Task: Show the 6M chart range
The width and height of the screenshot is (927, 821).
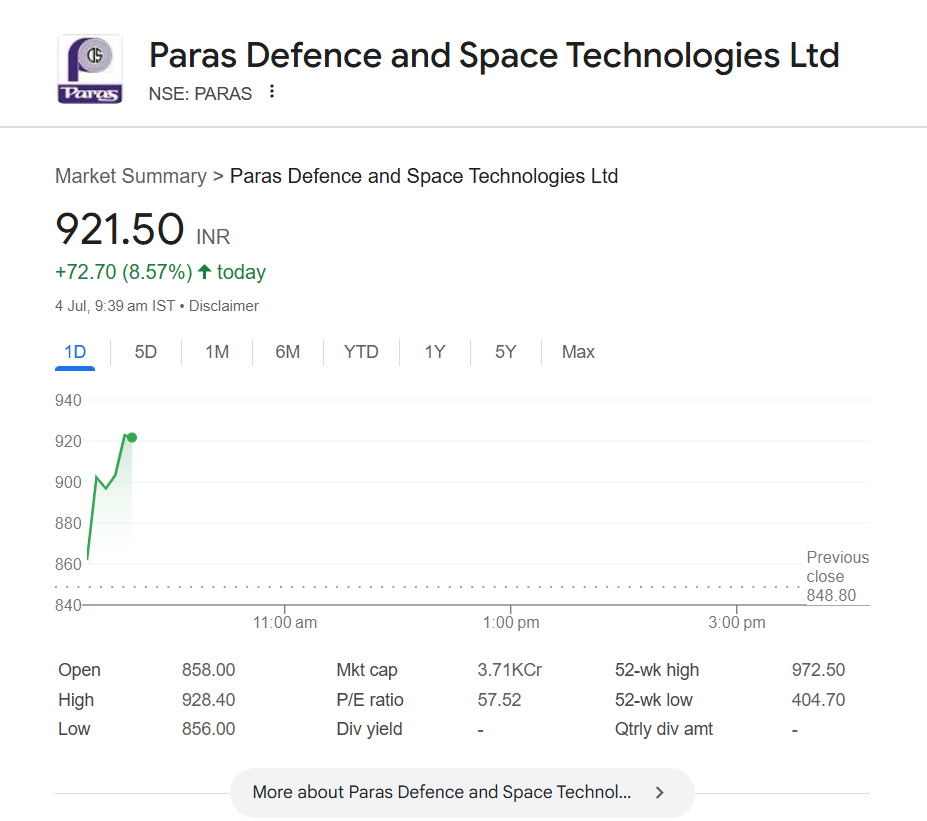Action: coord(288,352)
